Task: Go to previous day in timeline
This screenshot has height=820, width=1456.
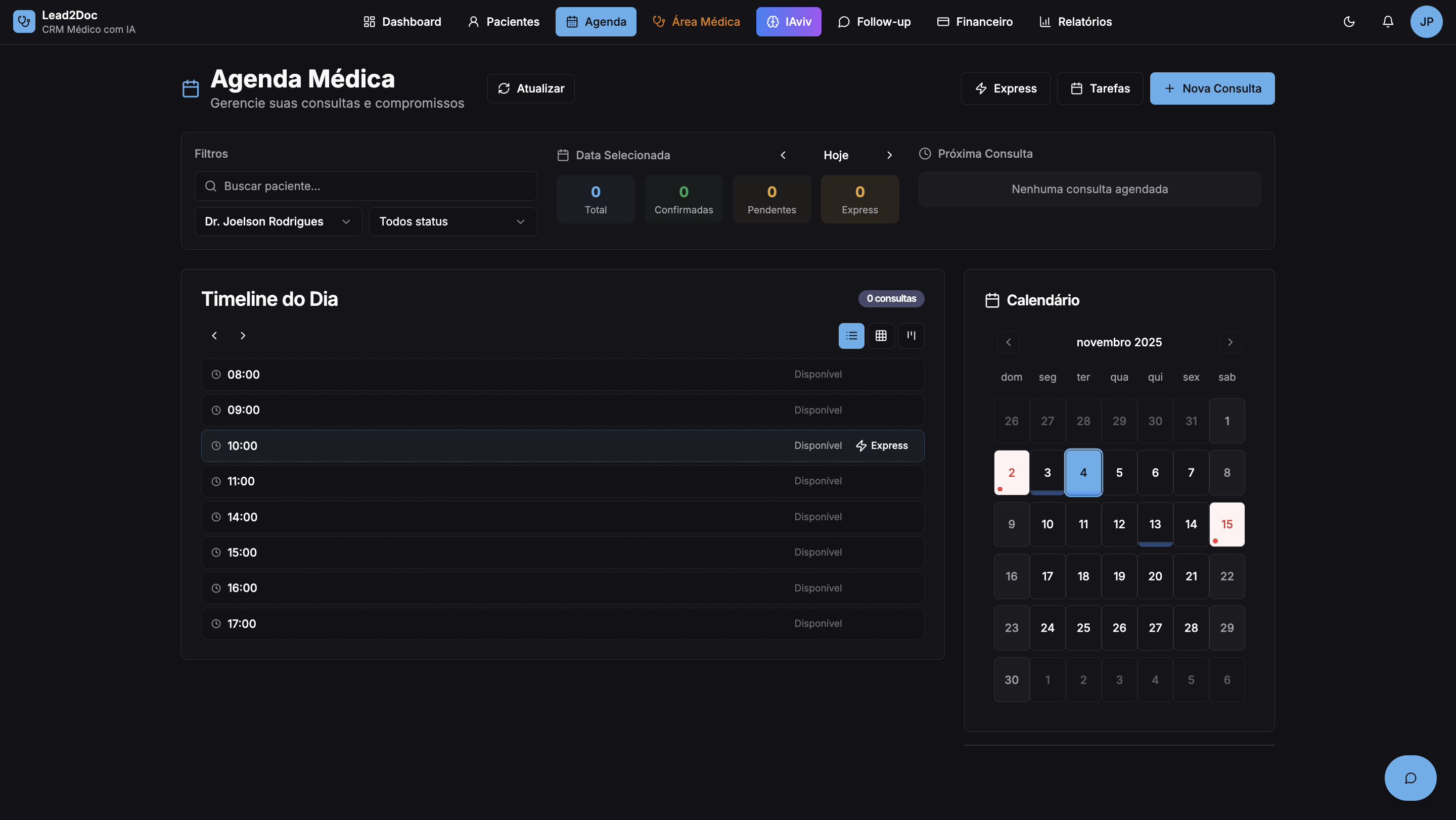Action: [214, 336]
